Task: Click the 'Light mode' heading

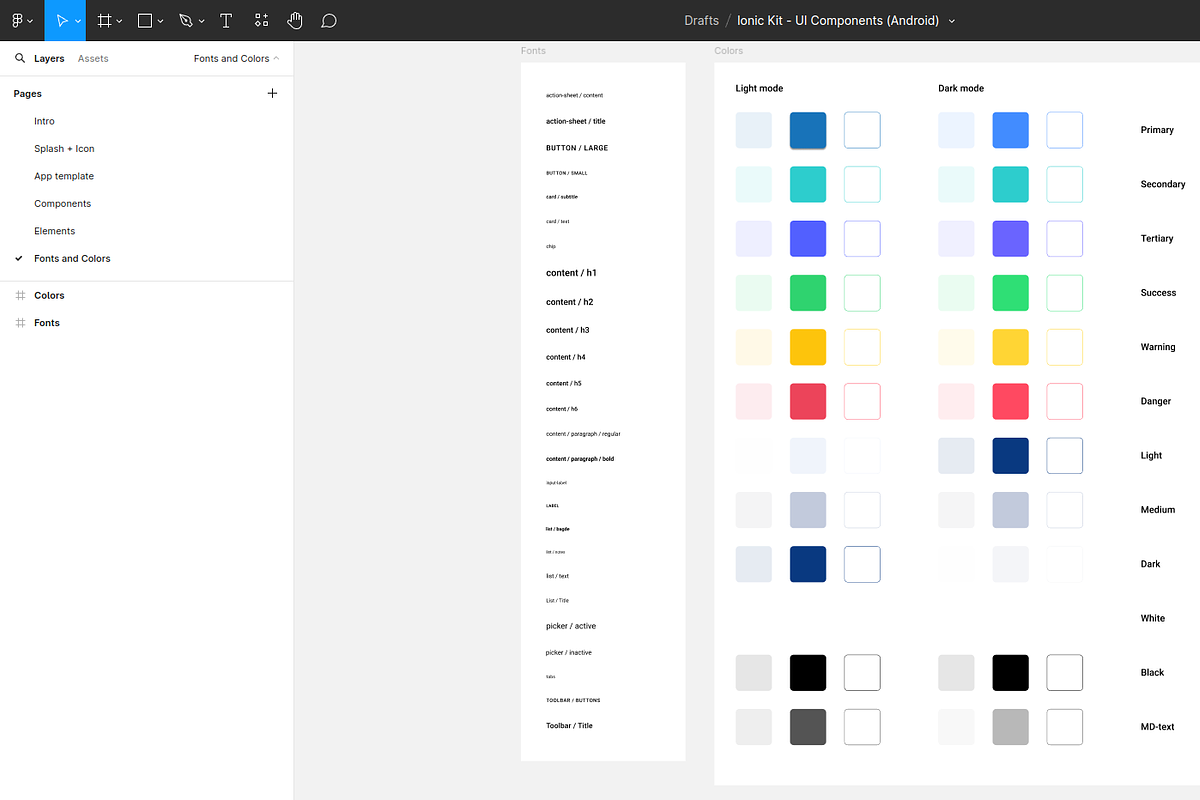Action: click(x=759, y=88)
